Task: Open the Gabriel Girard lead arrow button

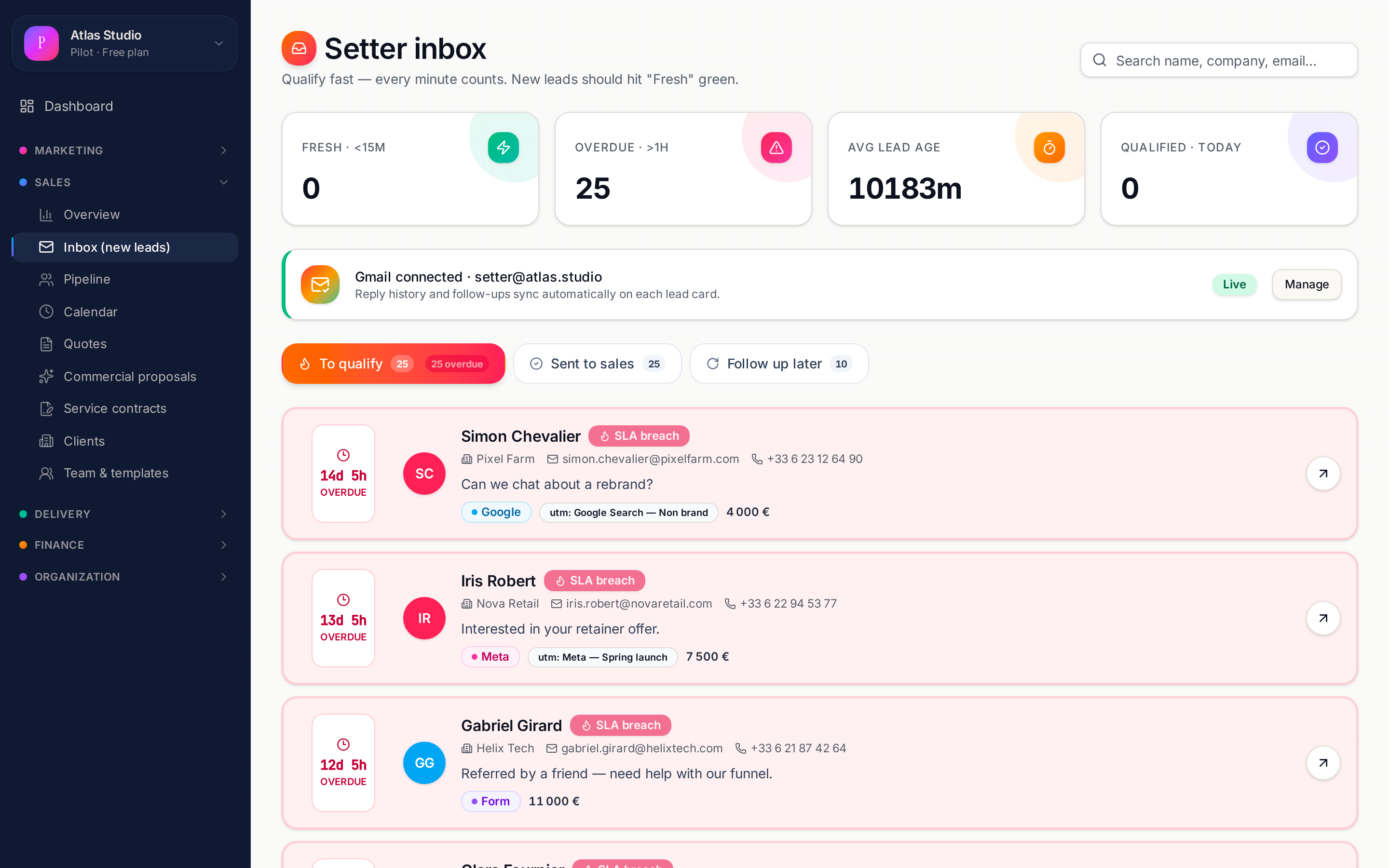Action: (1323, 763)
